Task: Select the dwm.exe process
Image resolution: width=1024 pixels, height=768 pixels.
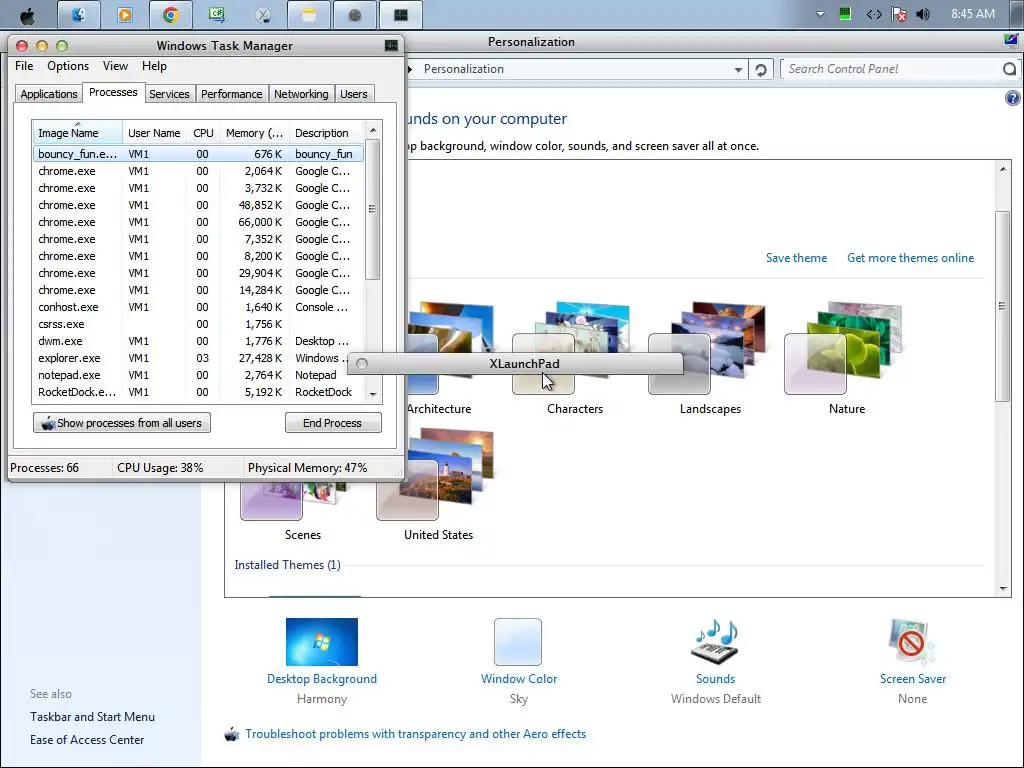Action: 199,341
